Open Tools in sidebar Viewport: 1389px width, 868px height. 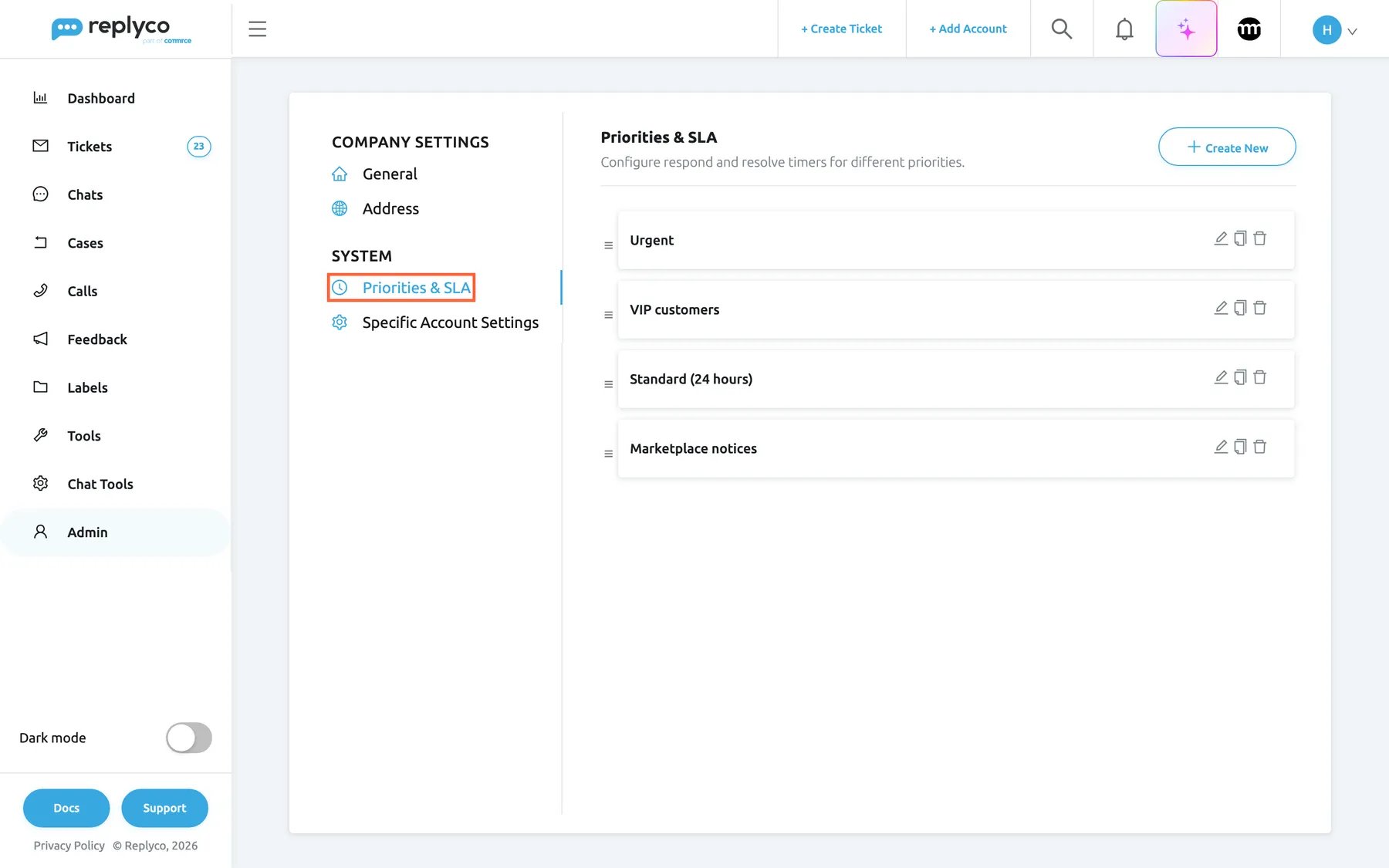tap(116, 436)
